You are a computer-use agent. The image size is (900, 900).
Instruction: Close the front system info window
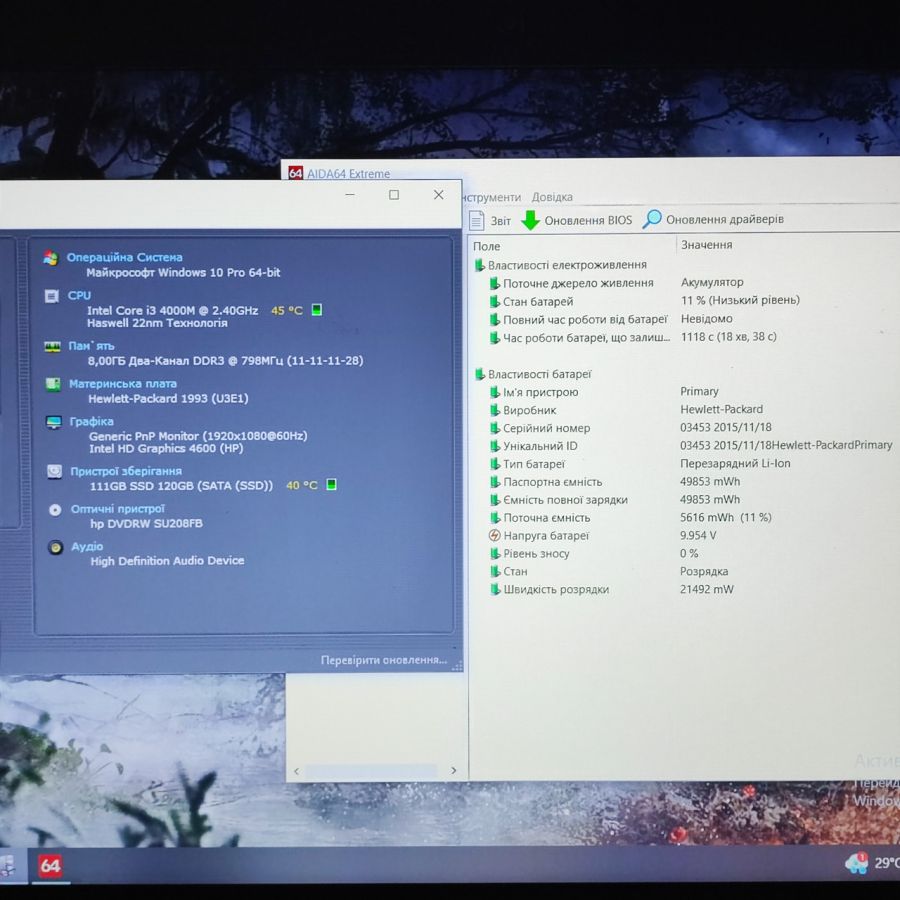[x=439, y=195]
